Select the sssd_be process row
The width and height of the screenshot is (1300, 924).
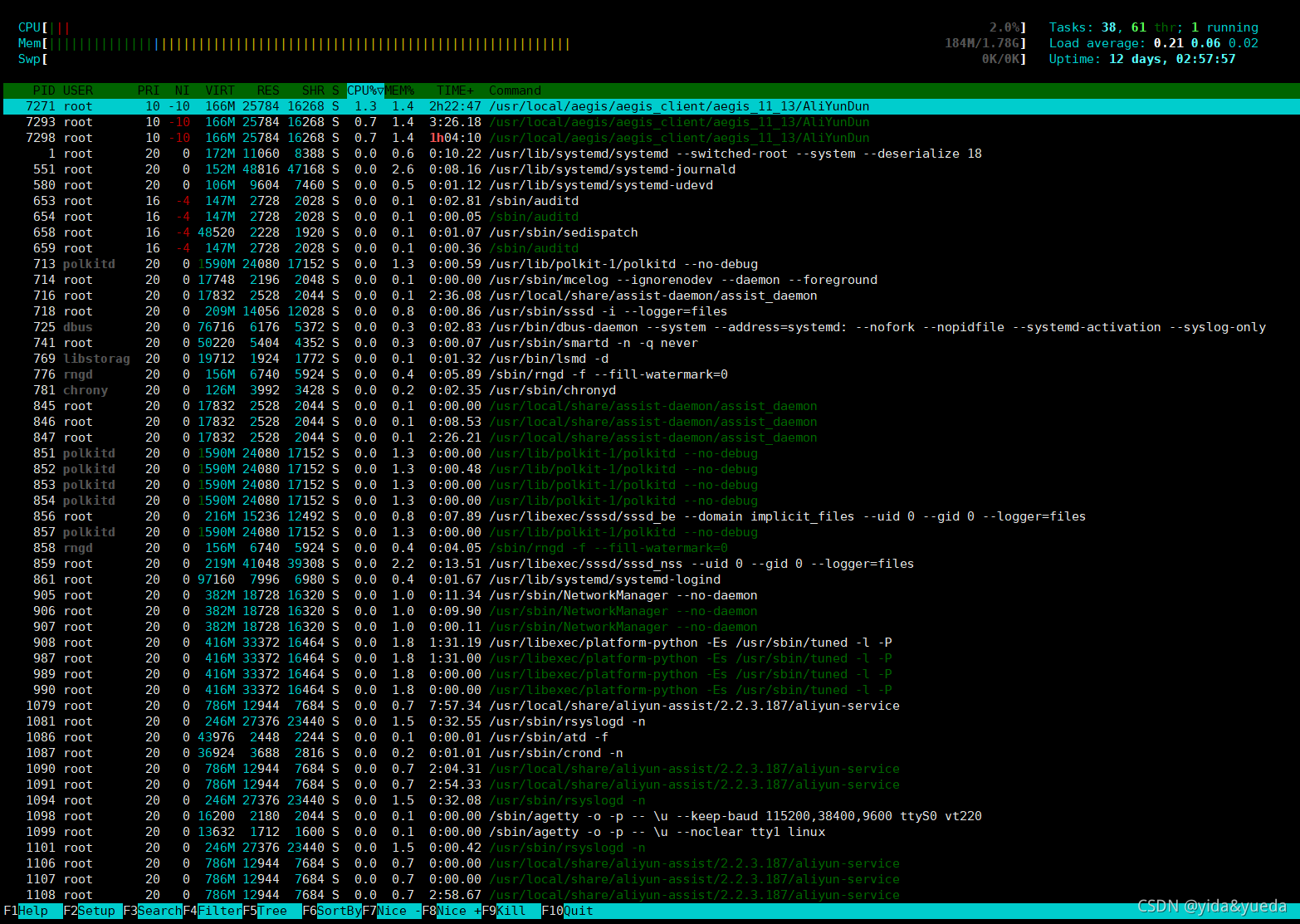click(650, 516)
